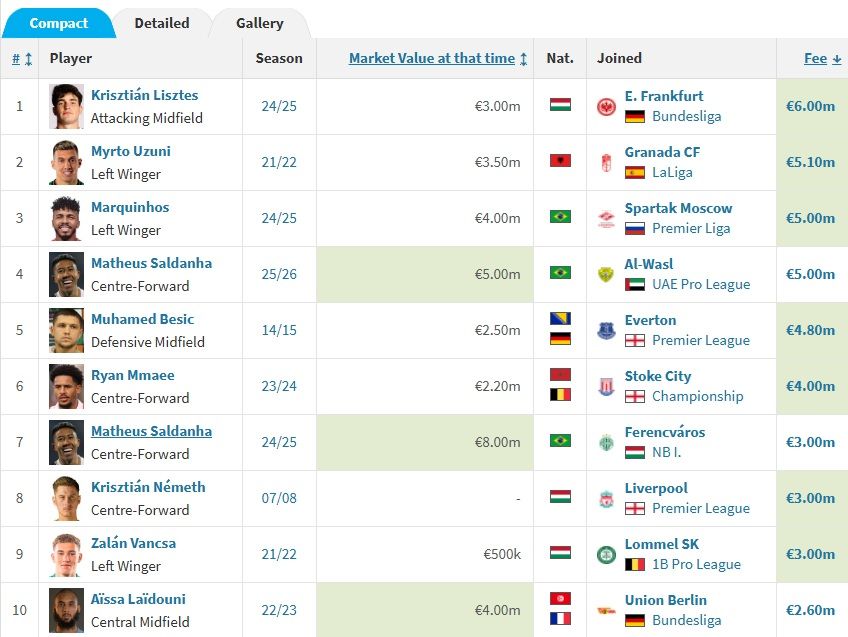Click the Granada CF club crest

pyautogui.click(x=606, y=162)
